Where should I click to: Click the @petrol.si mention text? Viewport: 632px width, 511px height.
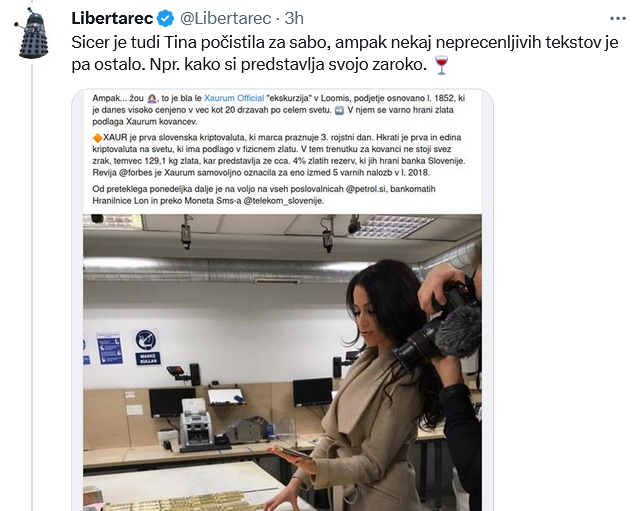pos(366,189)
